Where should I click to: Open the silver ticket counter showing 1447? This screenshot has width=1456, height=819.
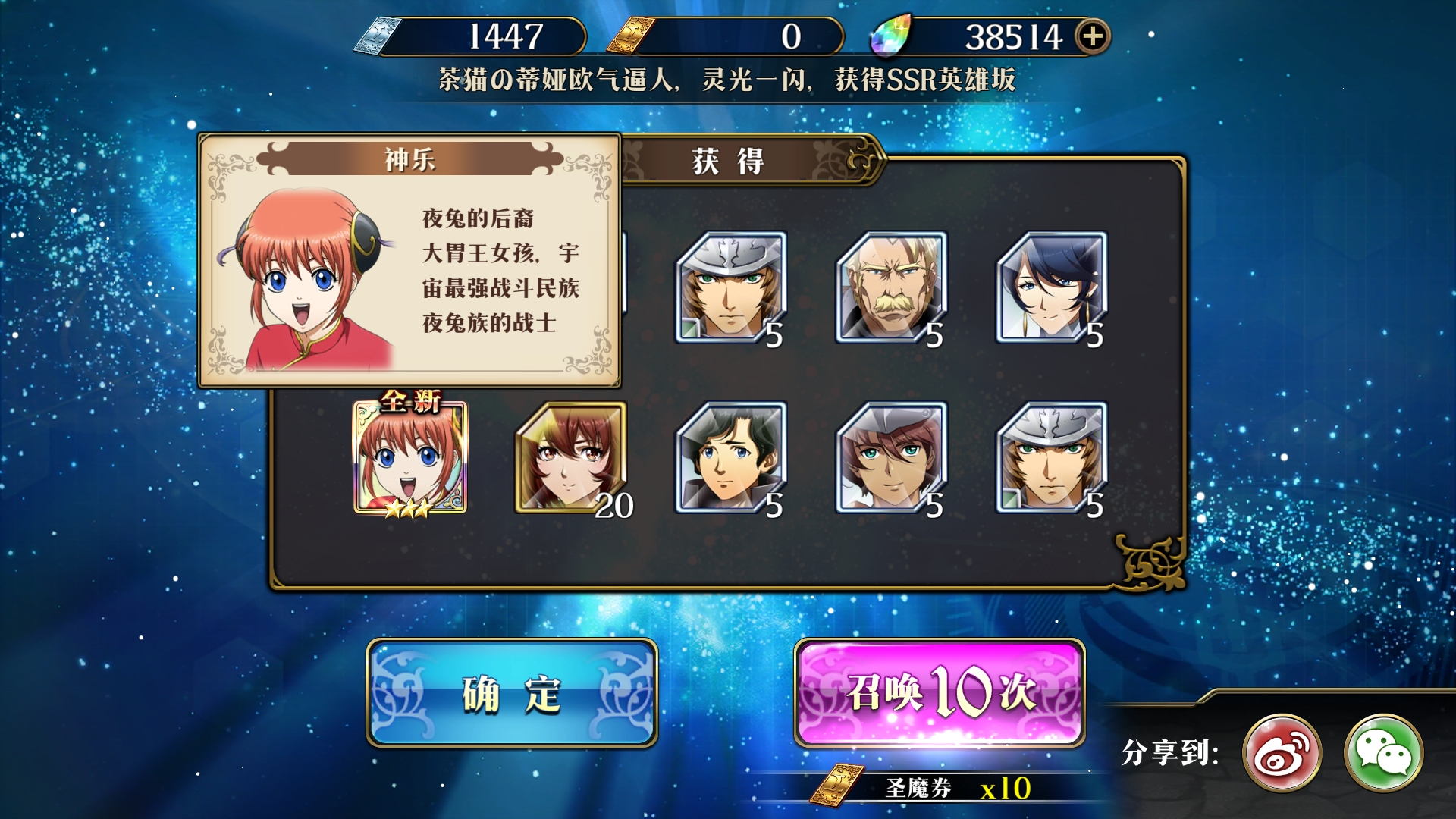(x=470, y=36)
